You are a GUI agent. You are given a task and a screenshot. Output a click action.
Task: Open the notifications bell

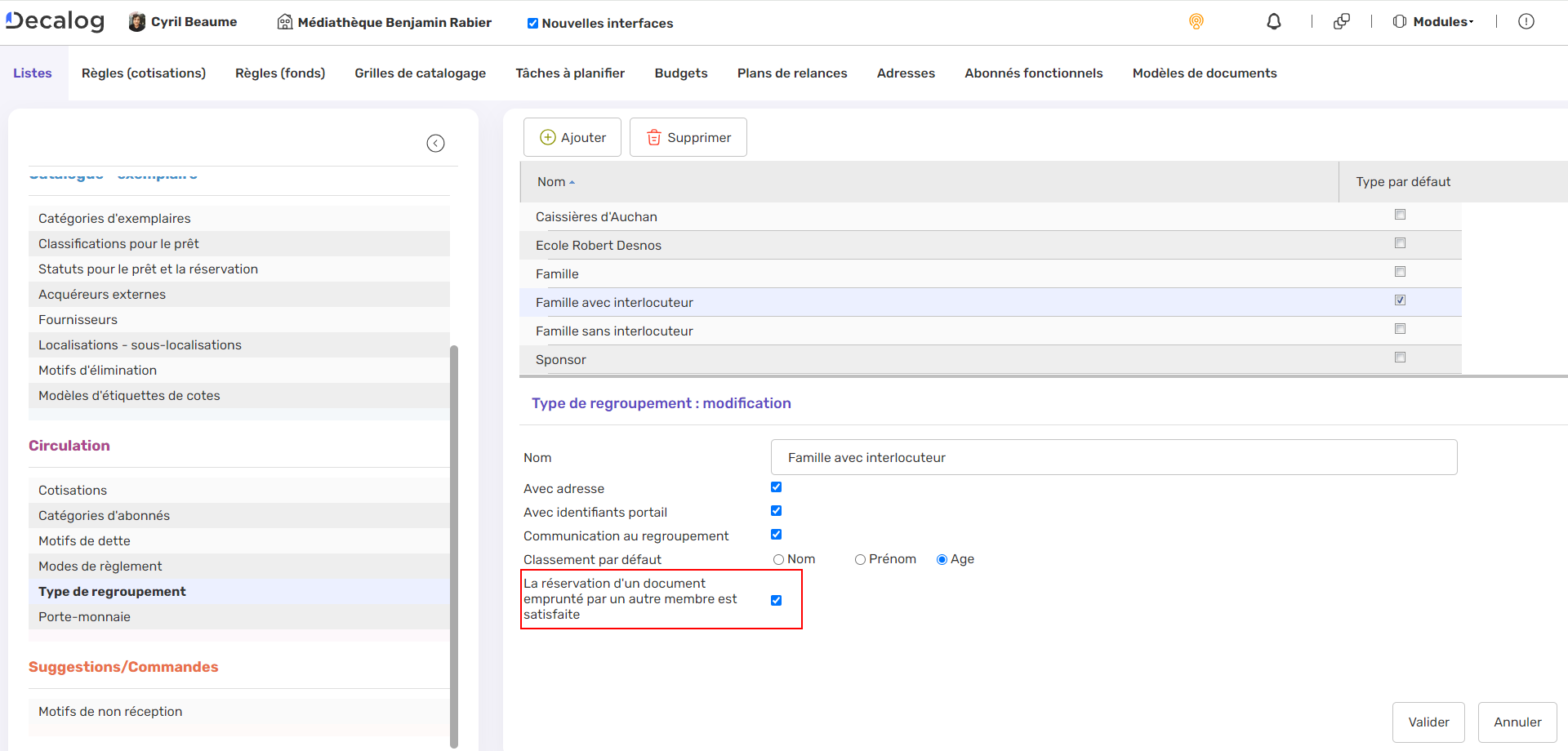(x=1273, y=22)
